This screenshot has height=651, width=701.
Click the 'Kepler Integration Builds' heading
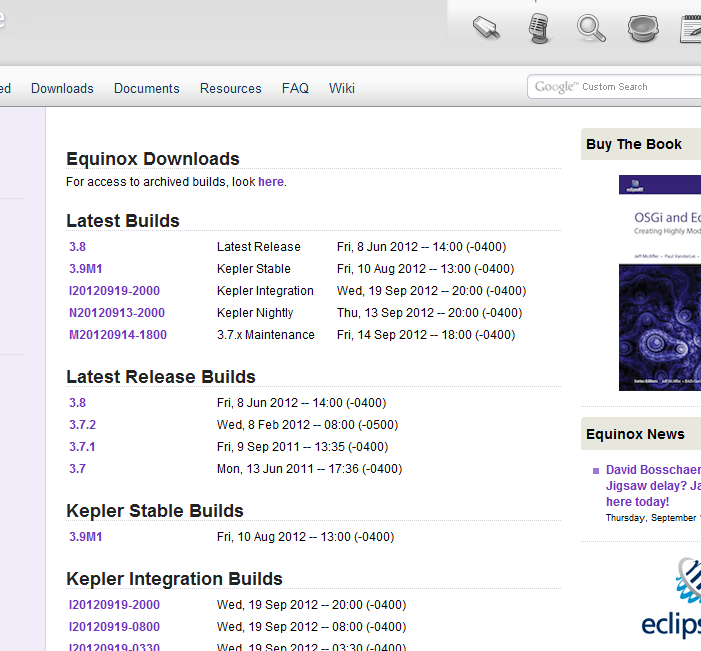[174, 579]
